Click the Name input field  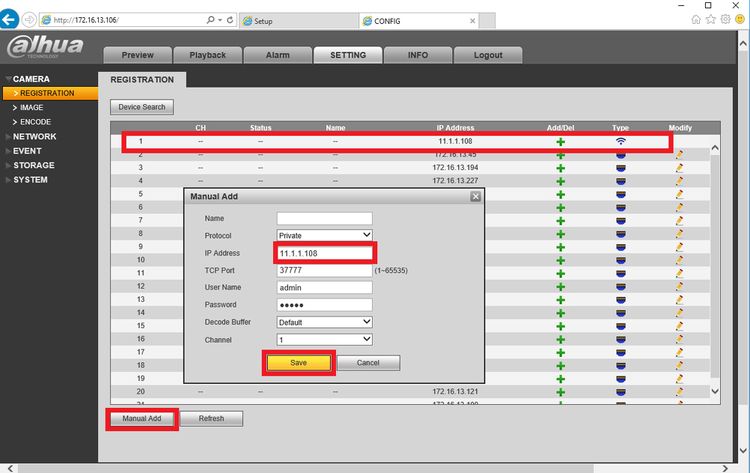[x=324, y=219]
